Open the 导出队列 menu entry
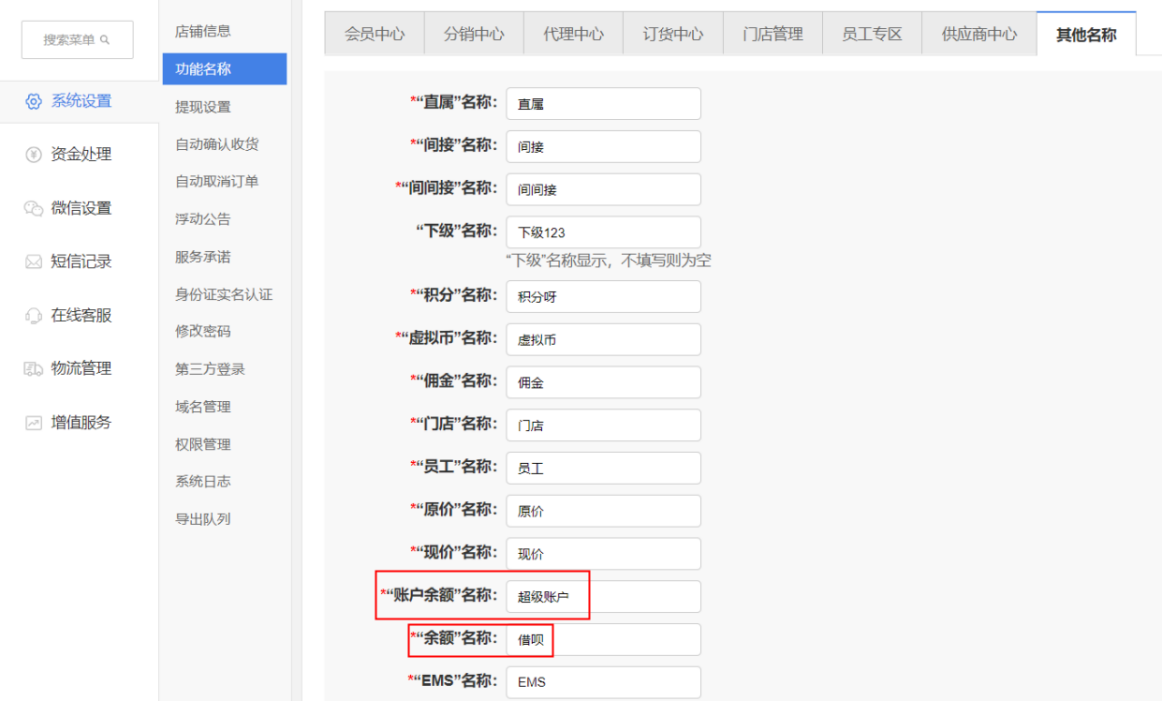 (x=203, y=519)
